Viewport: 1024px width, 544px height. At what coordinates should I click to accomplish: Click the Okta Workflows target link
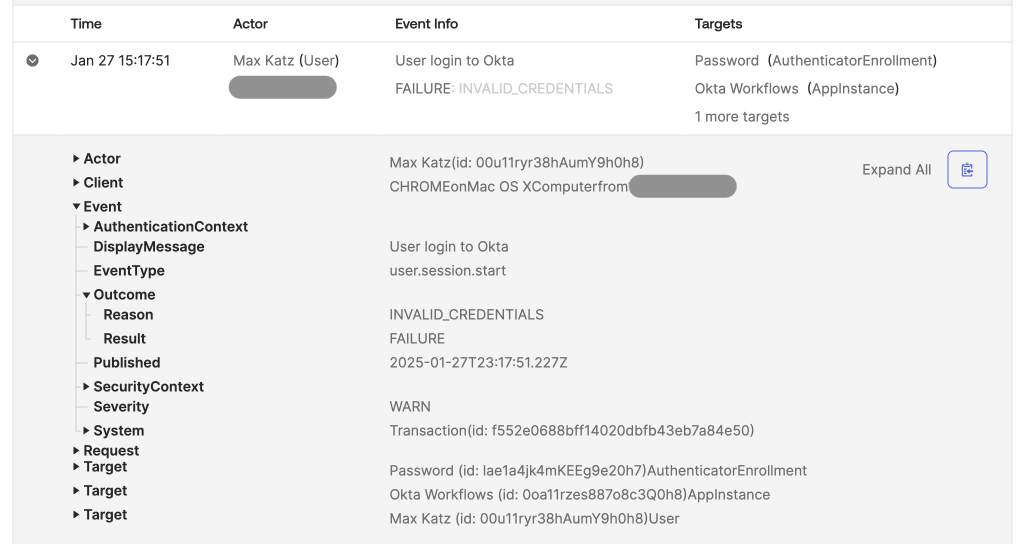746,89
